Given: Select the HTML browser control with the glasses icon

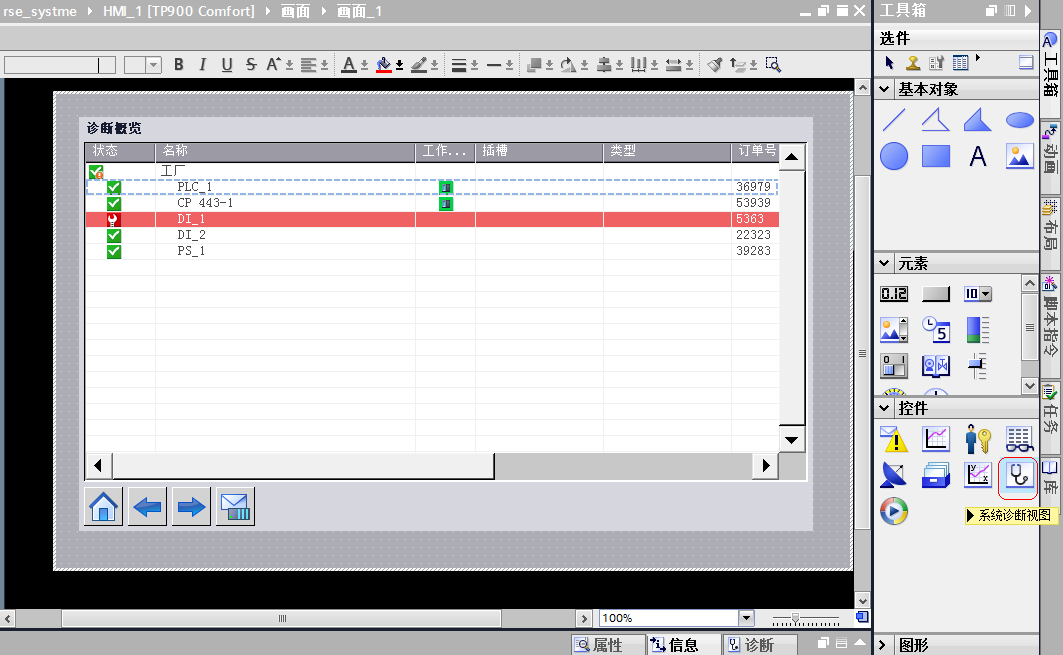Looking at the screenshot, I should 1020,439.
